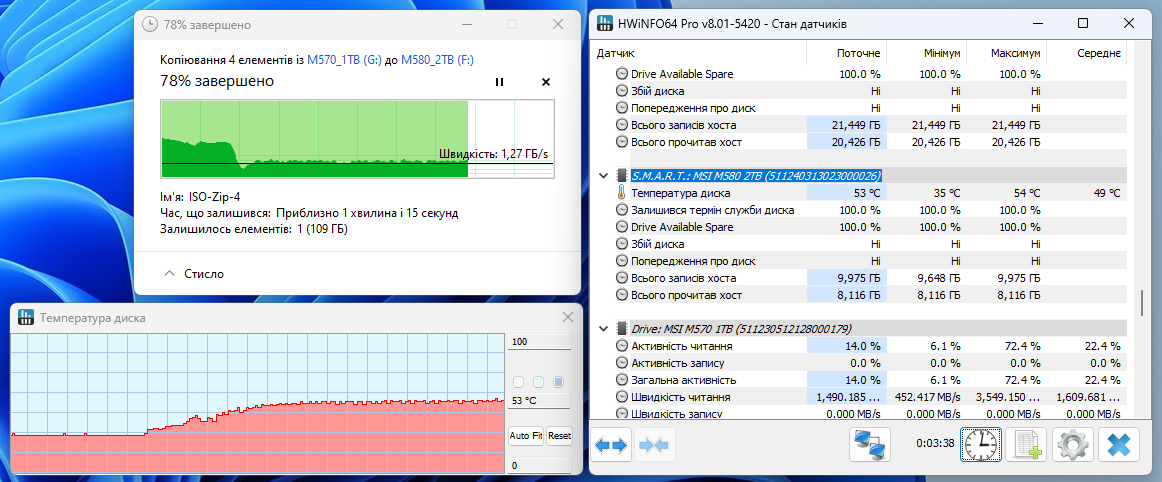Collapse the Drive MSI M570 1TB section
This screenshot has height=482, width=1162.
[603, 329]
